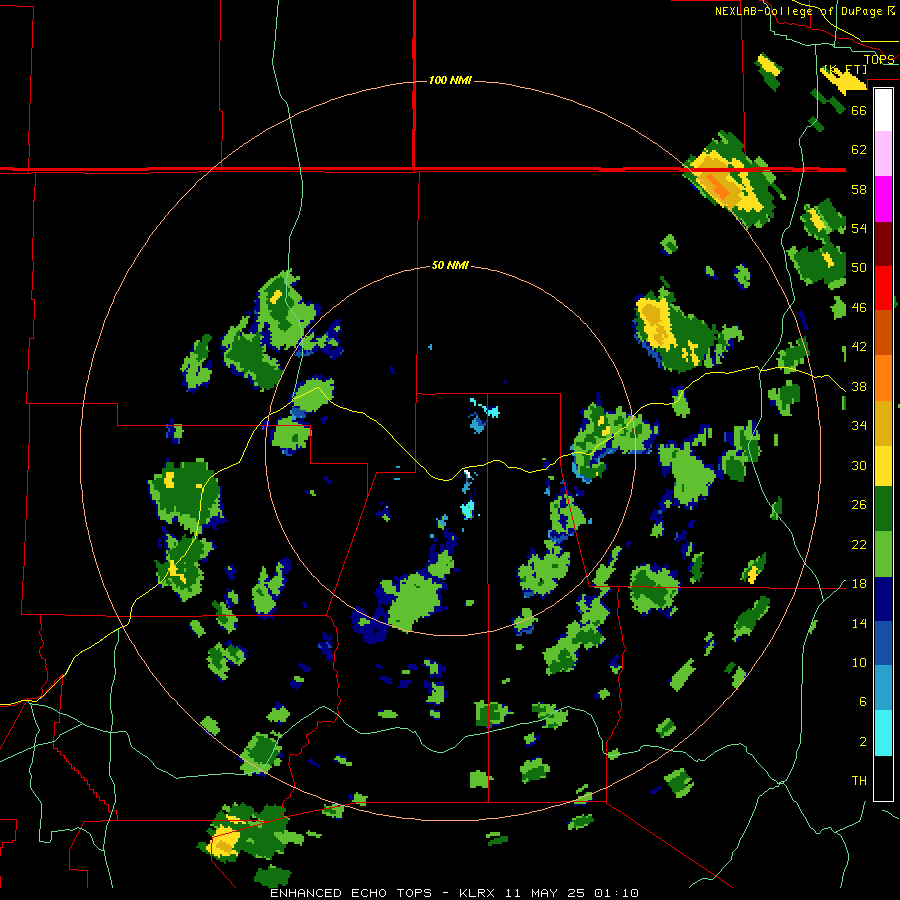Image resolution: width=900 pixels, height=900 pixels.
Task: Click the legend value "6"
Action: [x=862, y=702]
